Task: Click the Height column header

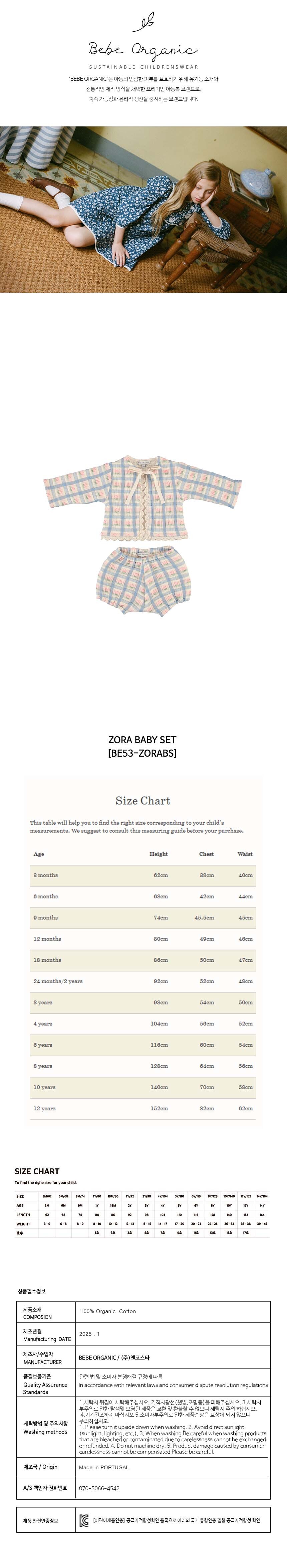Action: point(159,854)
